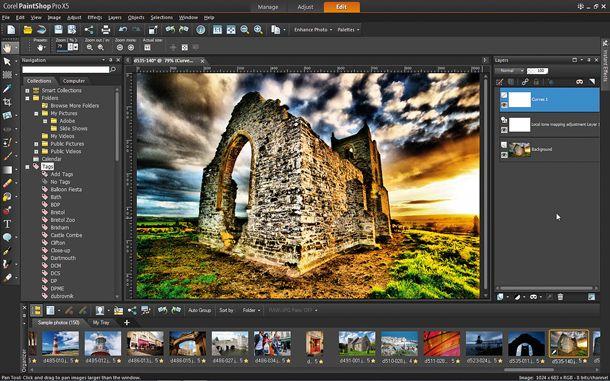This screenshot has height=381, width=610.
Task: Select the Crop tool
Action: pyautogui.click(x=7, y=102)
